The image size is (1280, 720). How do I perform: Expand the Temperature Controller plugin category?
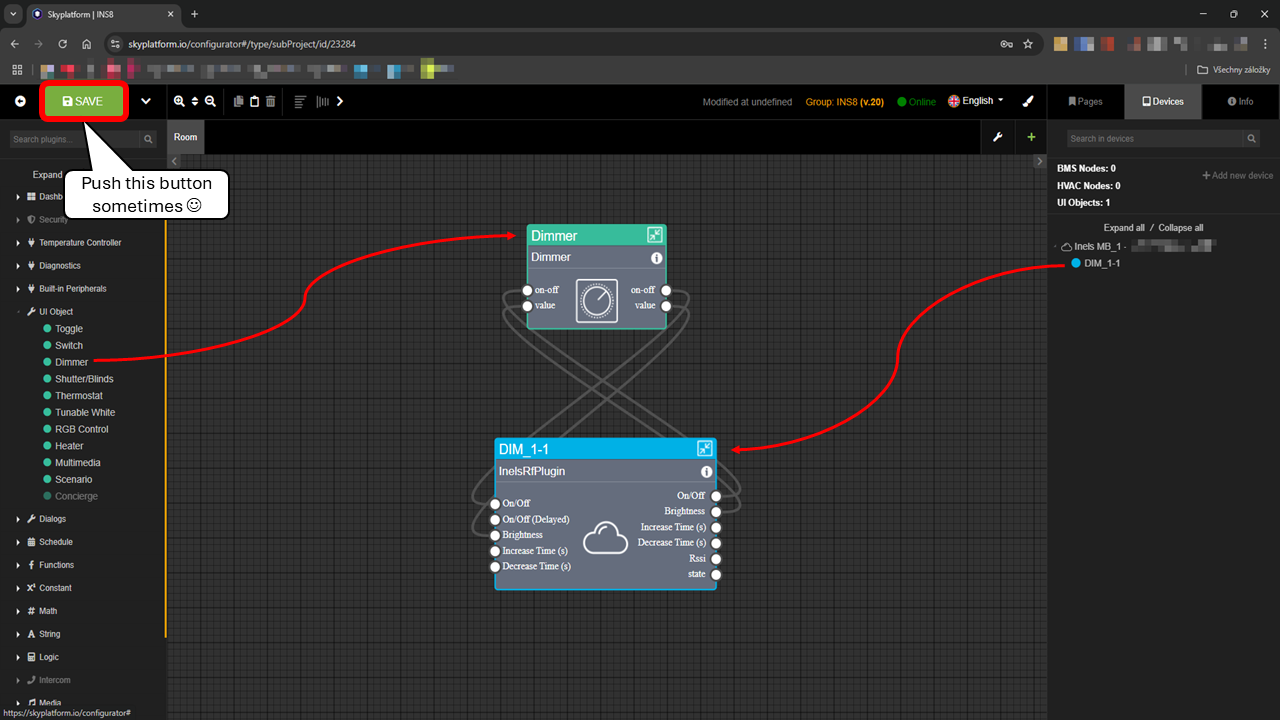point(18,243)
